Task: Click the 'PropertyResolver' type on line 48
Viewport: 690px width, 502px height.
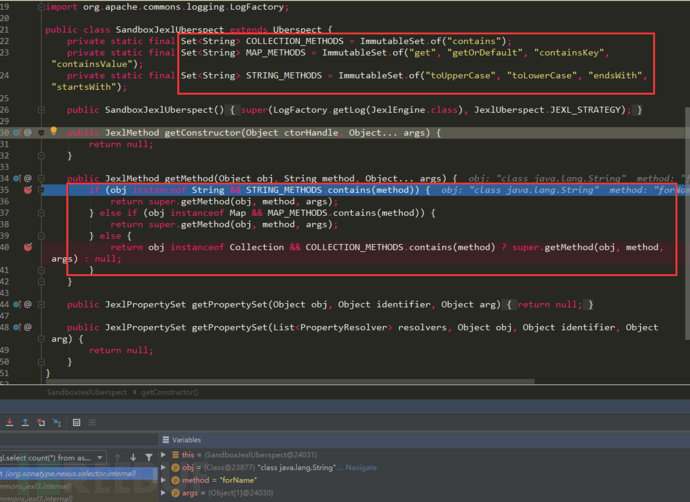Action: click(344, 327)
